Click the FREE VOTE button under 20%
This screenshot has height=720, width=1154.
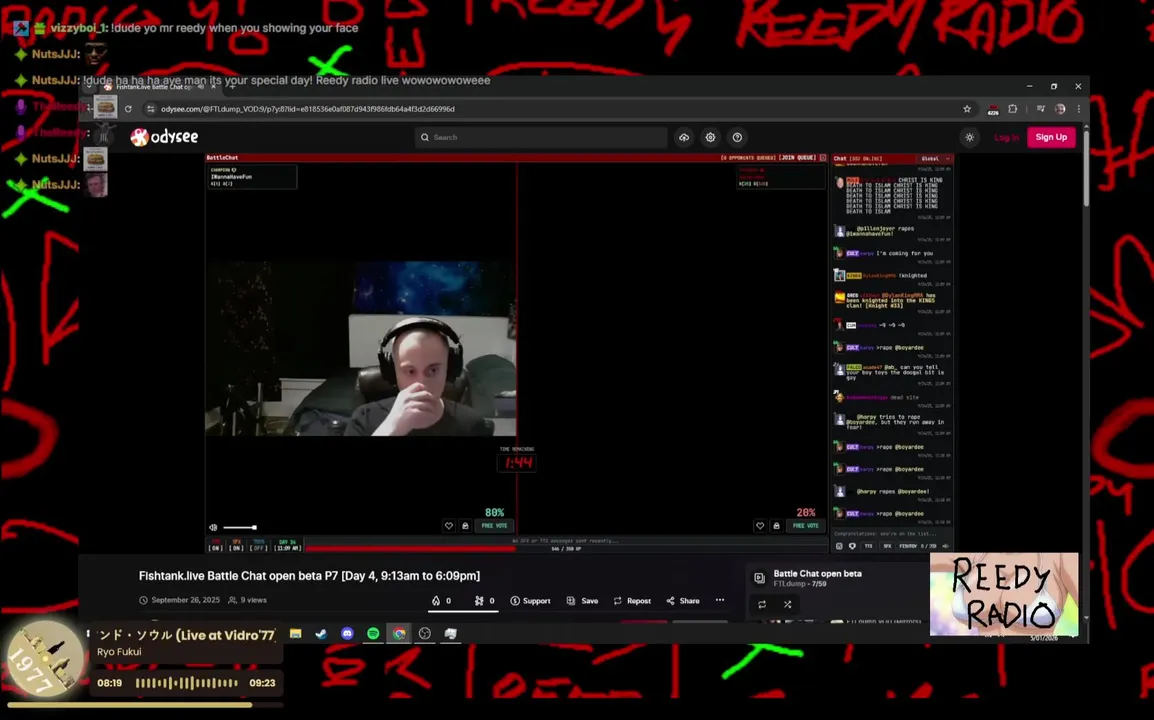[805, 526]
